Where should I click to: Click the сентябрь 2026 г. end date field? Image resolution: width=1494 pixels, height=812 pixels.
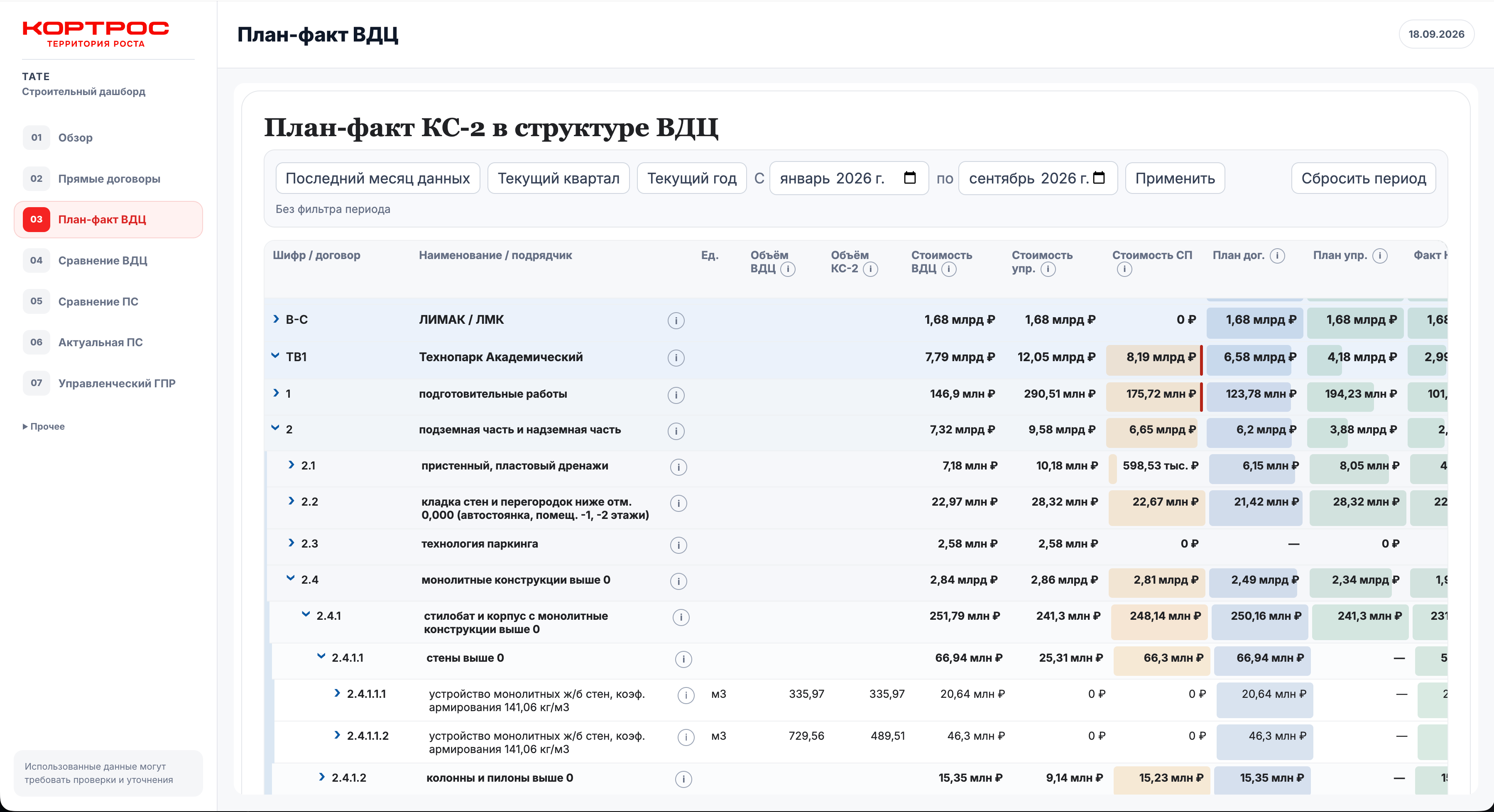1038,179
